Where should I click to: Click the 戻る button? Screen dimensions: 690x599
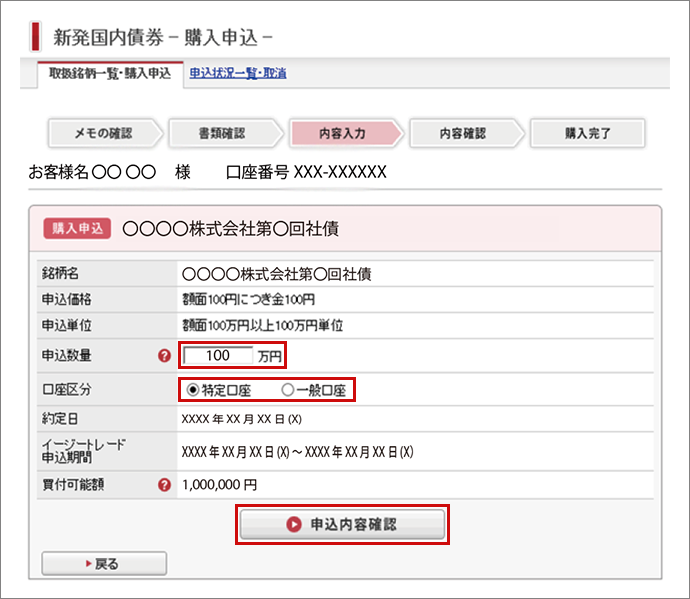104,563
